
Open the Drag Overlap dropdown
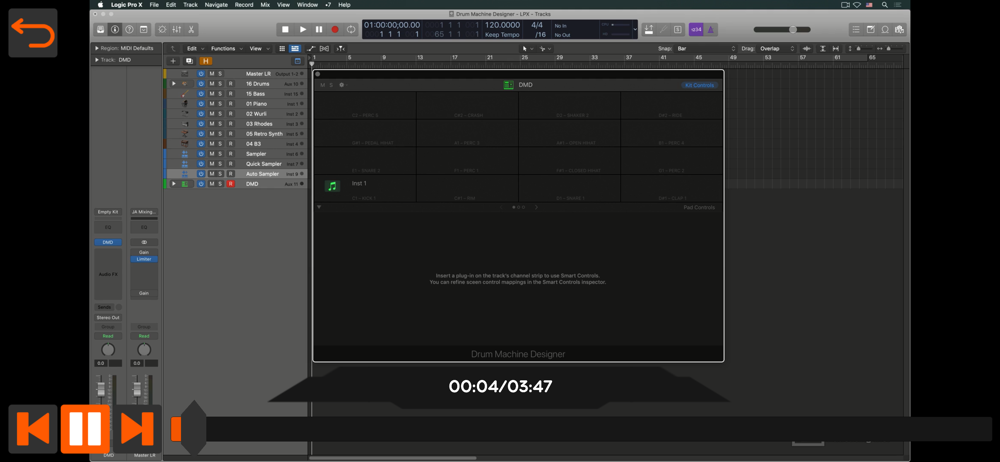[777, 48]
